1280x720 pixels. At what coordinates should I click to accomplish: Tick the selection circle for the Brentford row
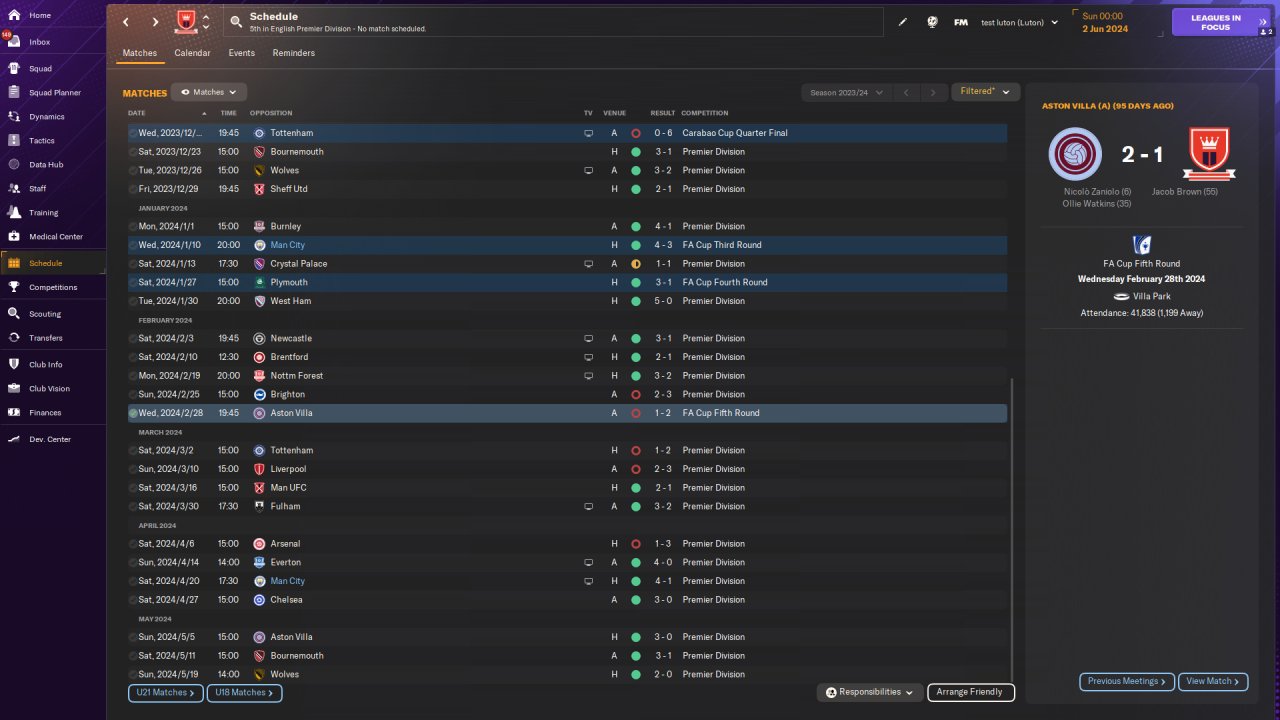coord(133,357)
